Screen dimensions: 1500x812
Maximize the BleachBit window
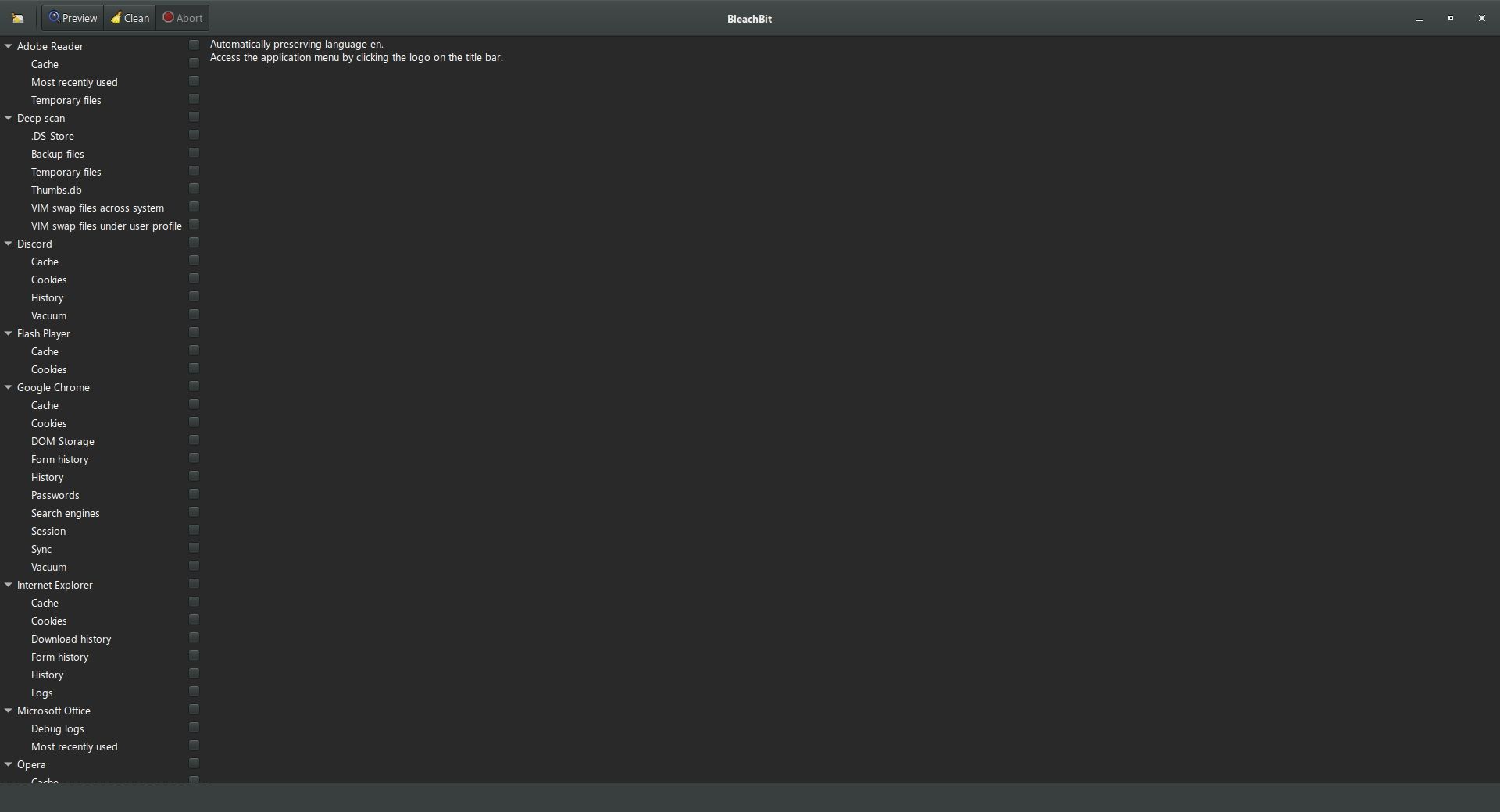click(1450, 18)
